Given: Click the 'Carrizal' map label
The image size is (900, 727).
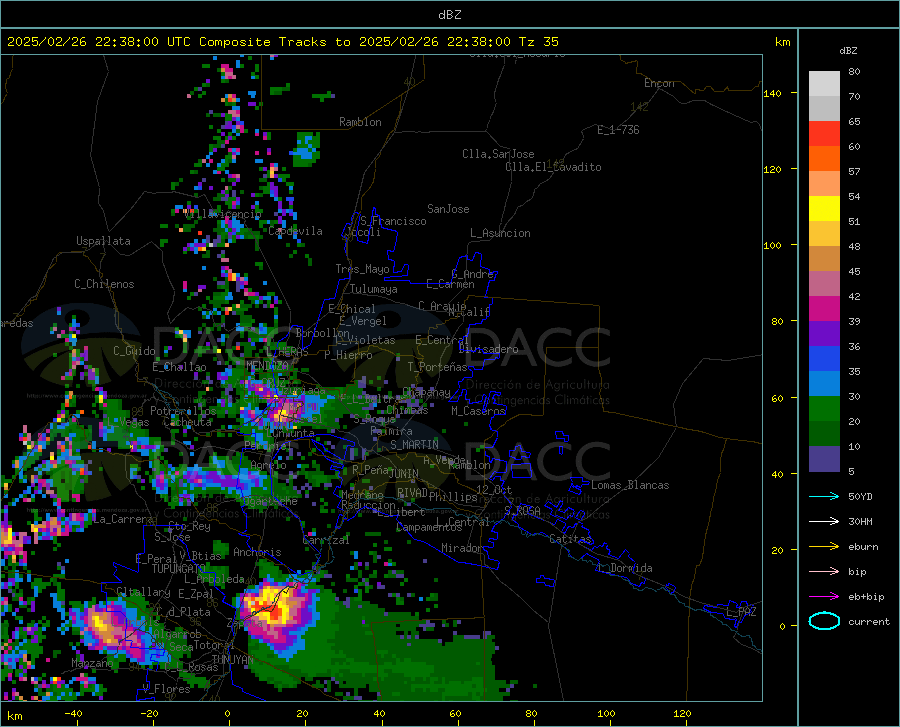Looking at the screenshot, I should point(325,540).
